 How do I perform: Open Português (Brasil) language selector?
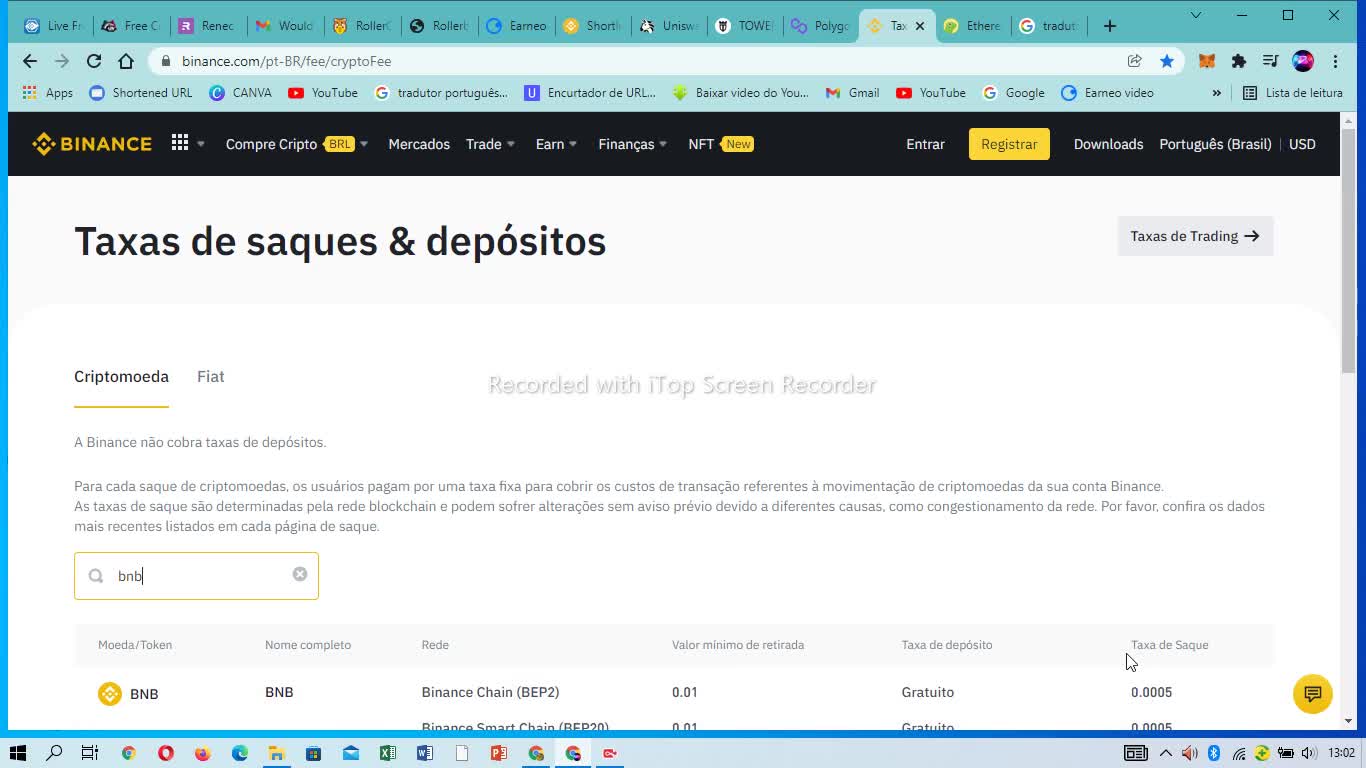coord(1215,144)
